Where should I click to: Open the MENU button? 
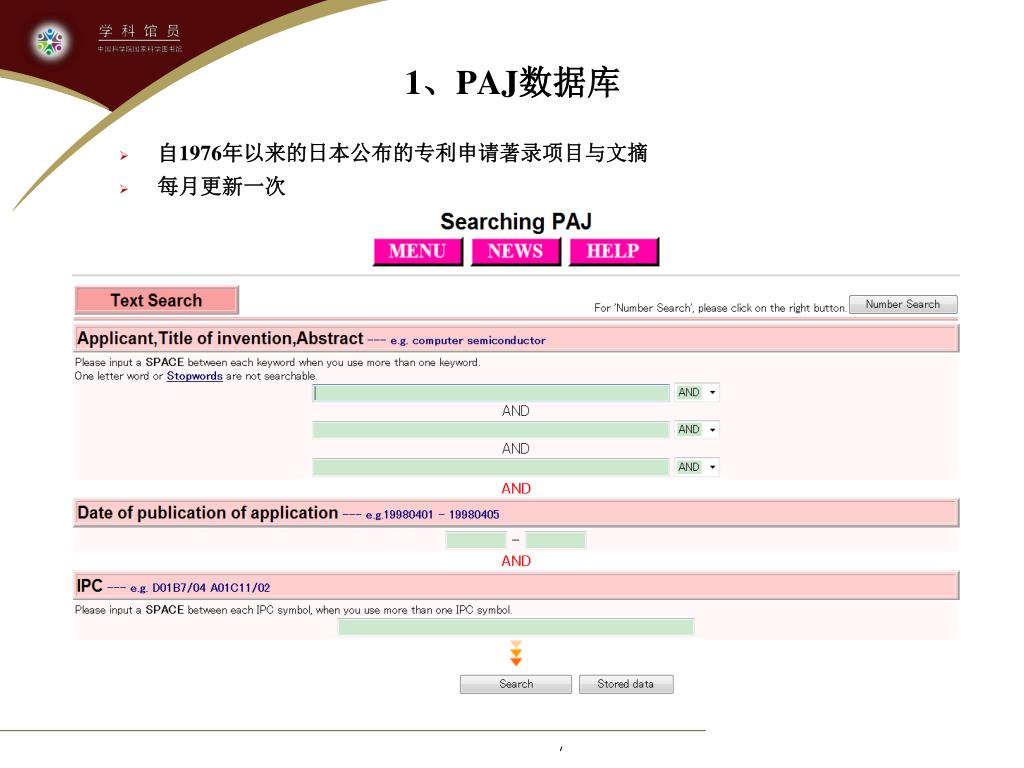point(418,251)
